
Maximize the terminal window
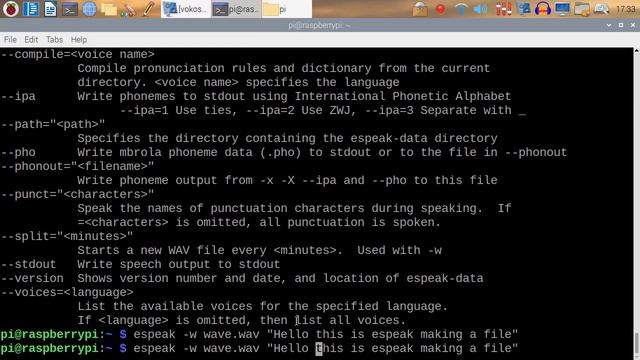point(621,25)
